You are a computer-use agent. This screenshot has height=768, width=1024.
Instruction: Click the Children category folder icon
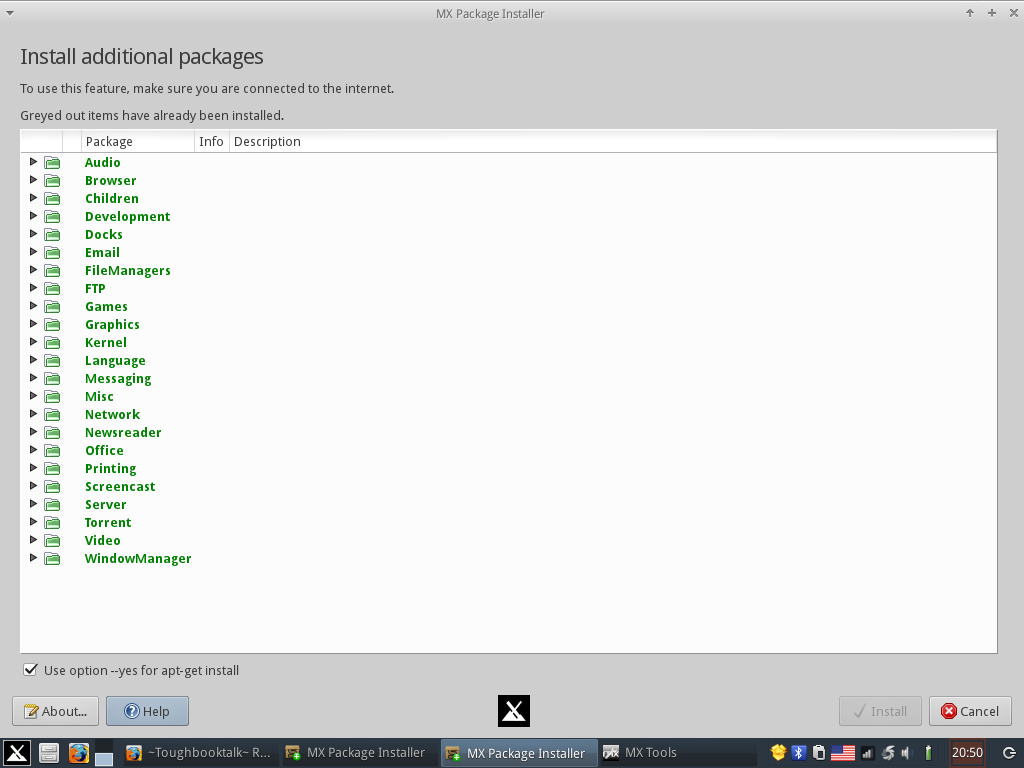[x=52, y=199]
